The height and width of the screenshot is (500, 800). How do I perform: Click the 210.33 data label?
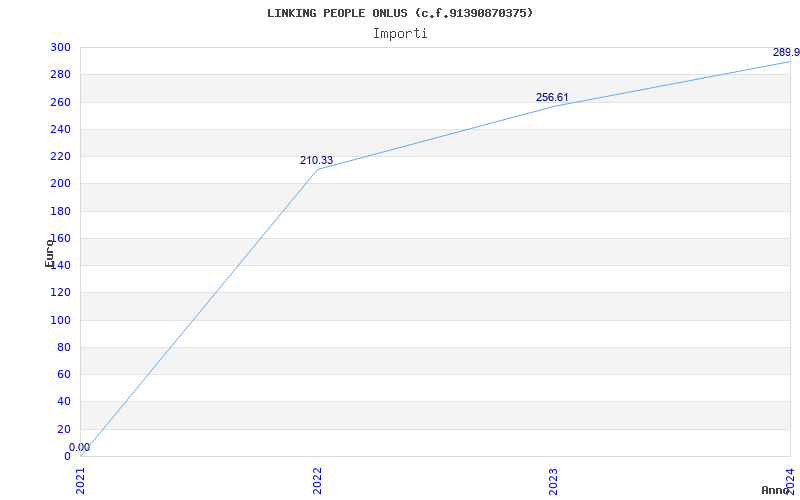point(316,160)
